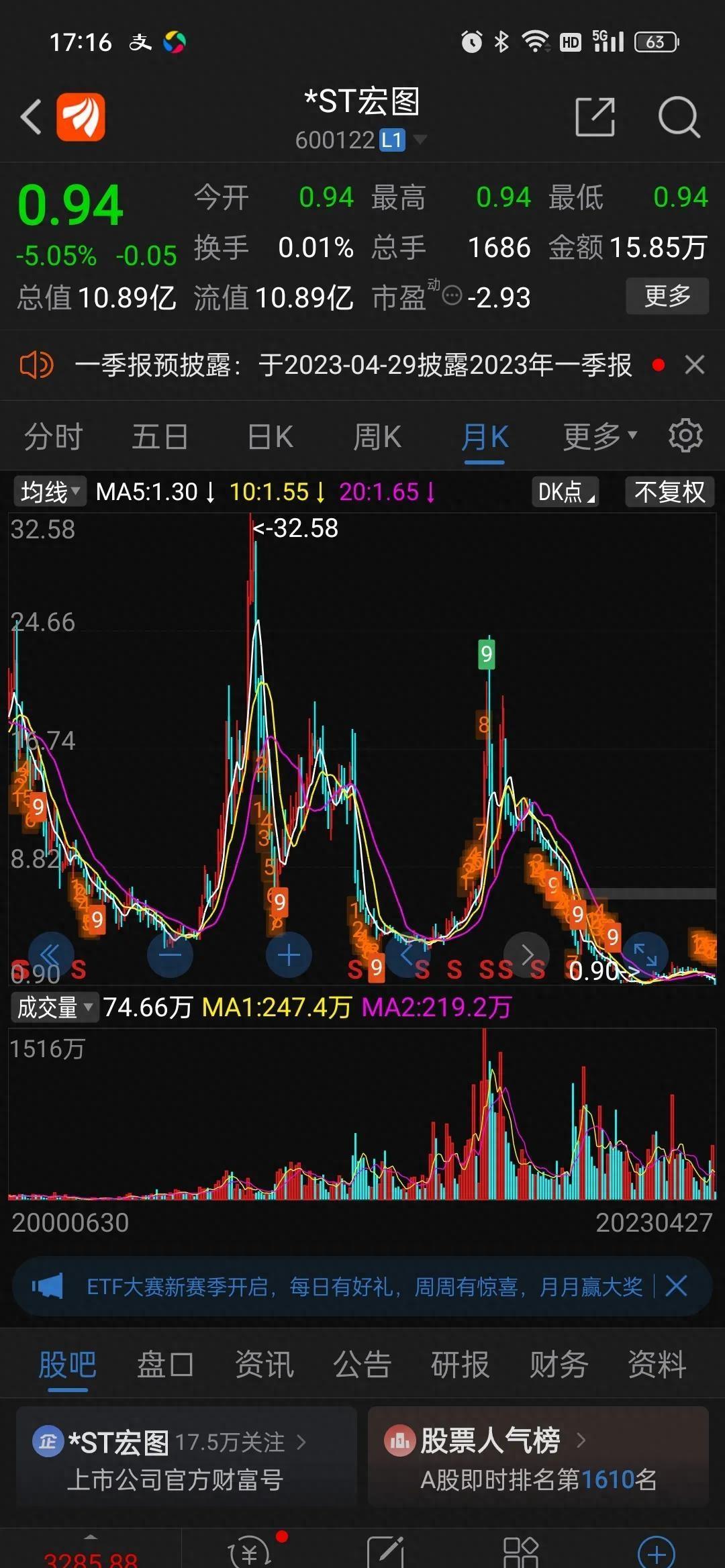Open the 研报 tab

[x=461, y=1365]
